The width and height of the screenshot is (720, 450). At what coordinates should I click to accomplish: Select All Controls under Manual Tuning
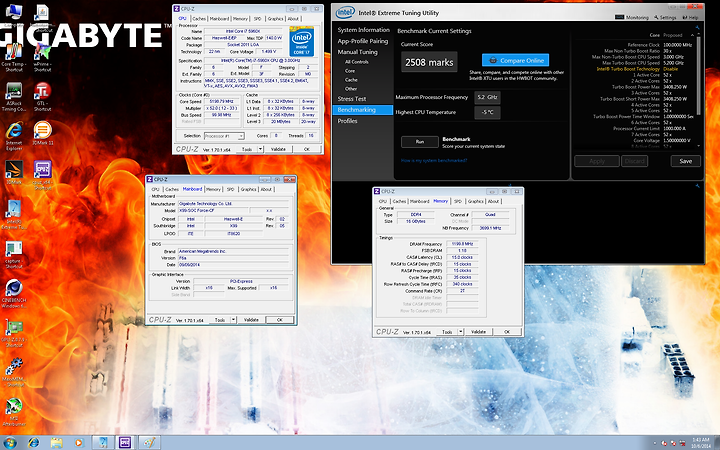tap(356, 62)
